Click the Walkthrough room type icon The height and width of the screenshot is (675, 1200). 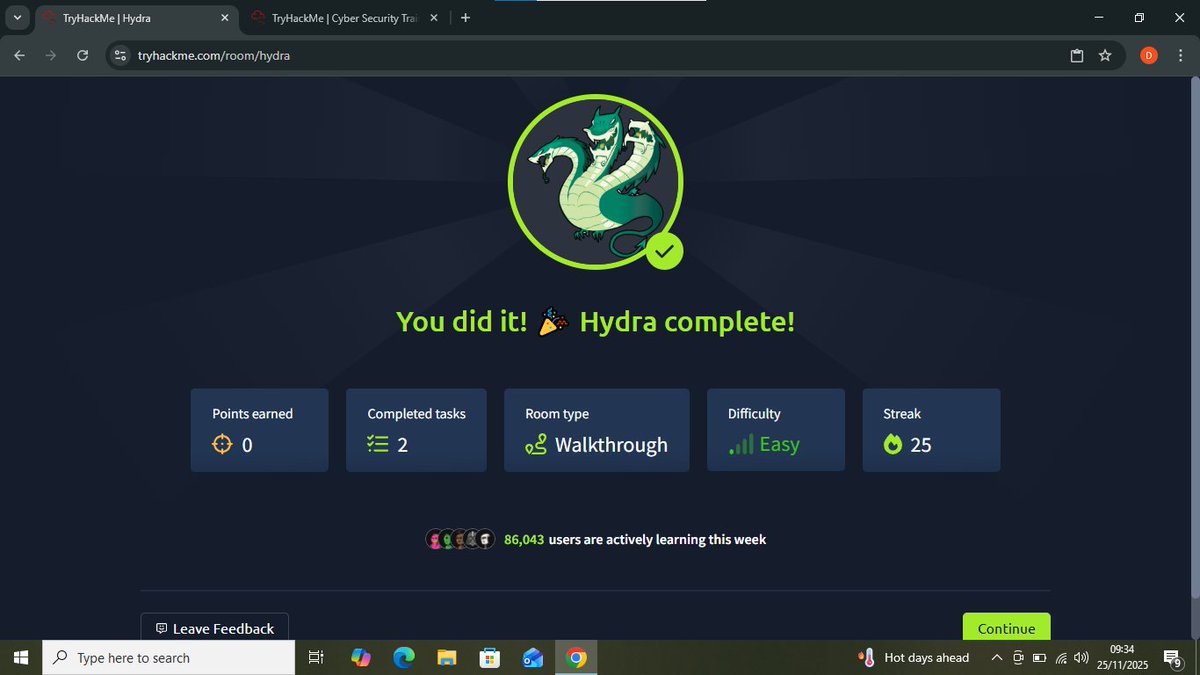tap(533, 446)
